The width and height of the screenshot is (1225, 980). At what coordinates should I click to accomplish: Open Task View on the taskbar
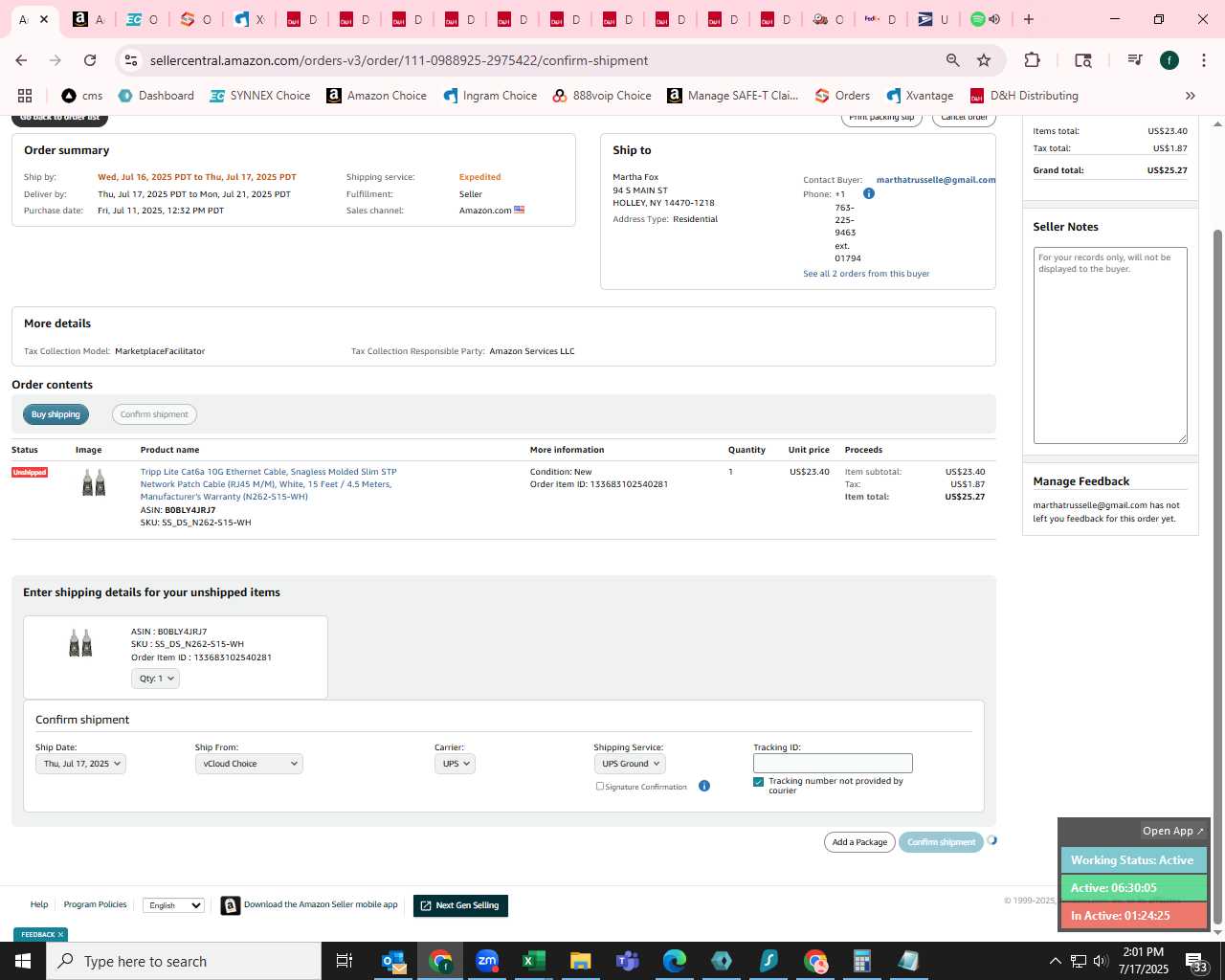345,961
